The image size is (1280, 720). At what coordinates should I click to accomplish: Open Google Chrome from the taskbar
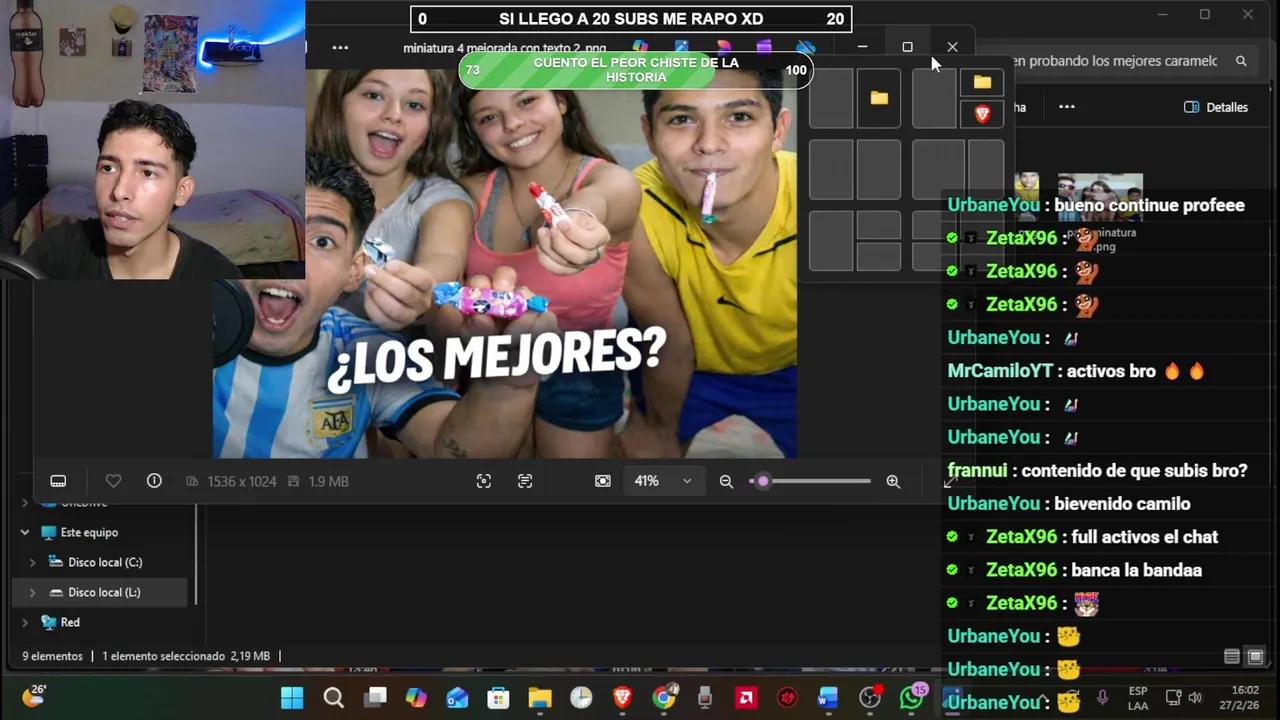664,698
